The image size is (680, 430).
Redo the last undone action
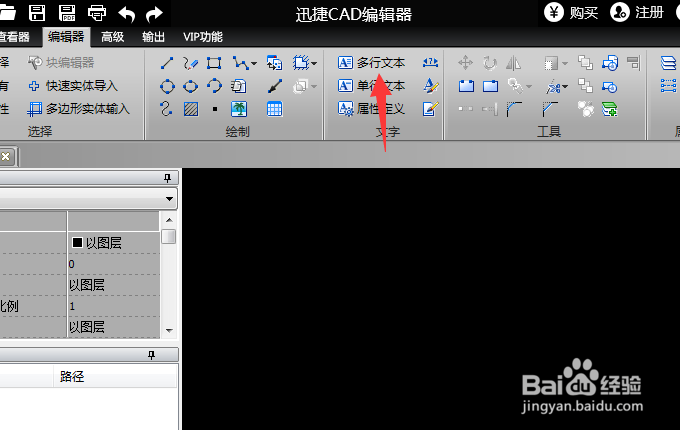154,14
